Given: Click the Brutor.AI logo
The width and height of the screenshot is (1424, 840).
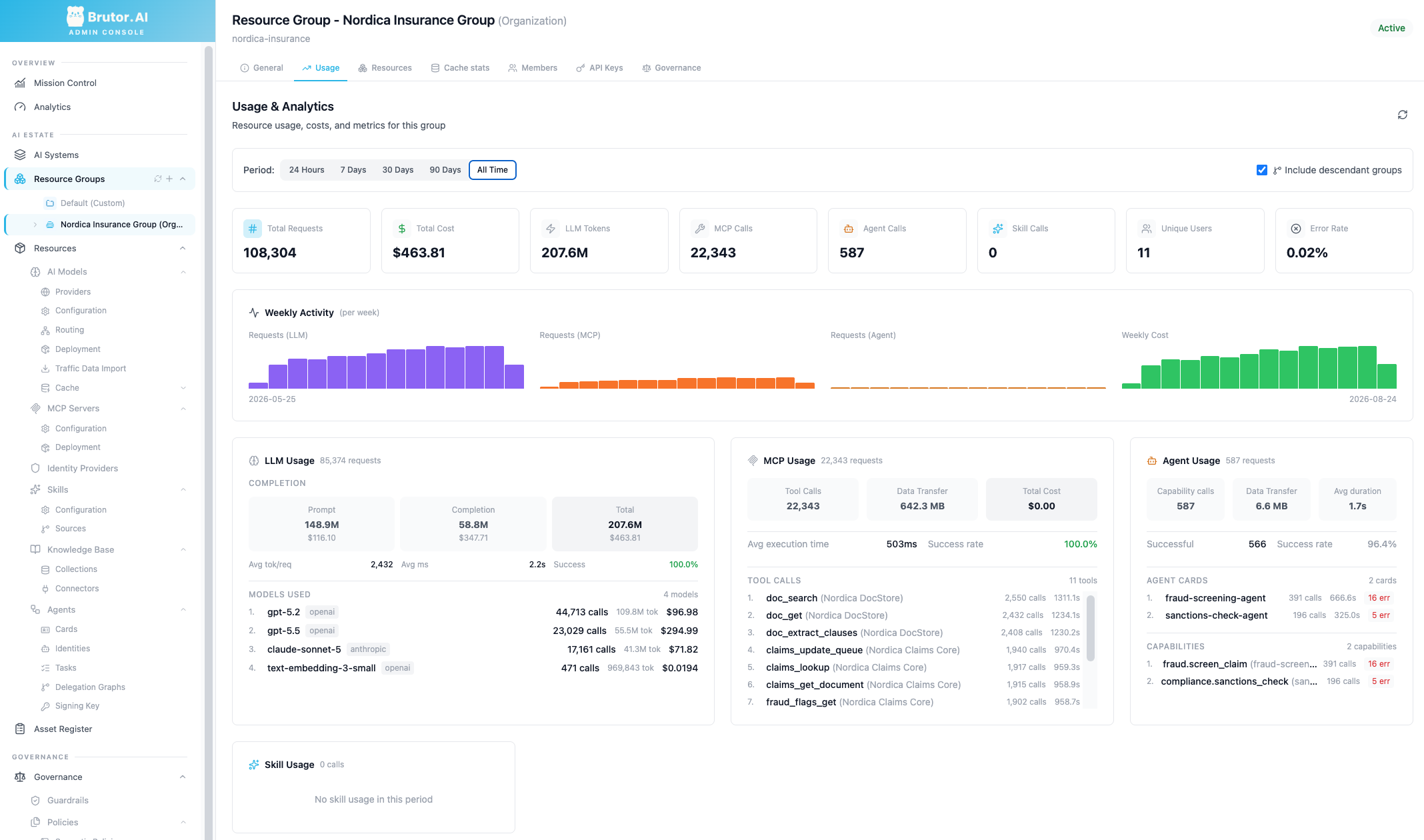Looking at the screenshot, I should pyautogui.click(x=107, y=21).
